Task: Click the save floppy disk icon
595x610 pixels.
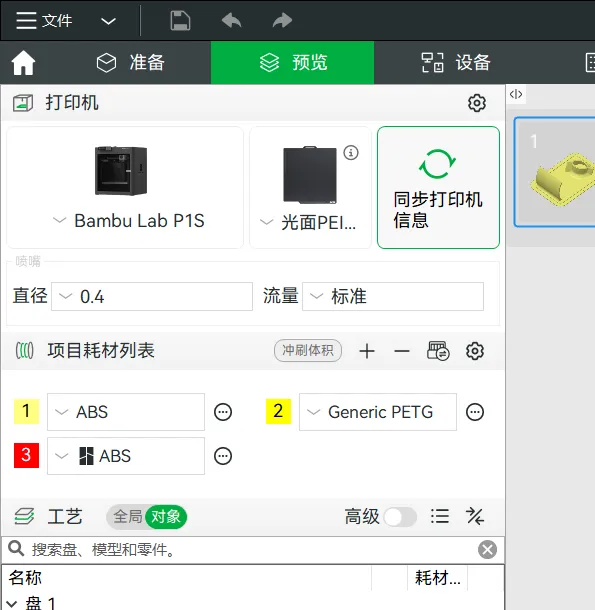Action: [x=180, y=21]
